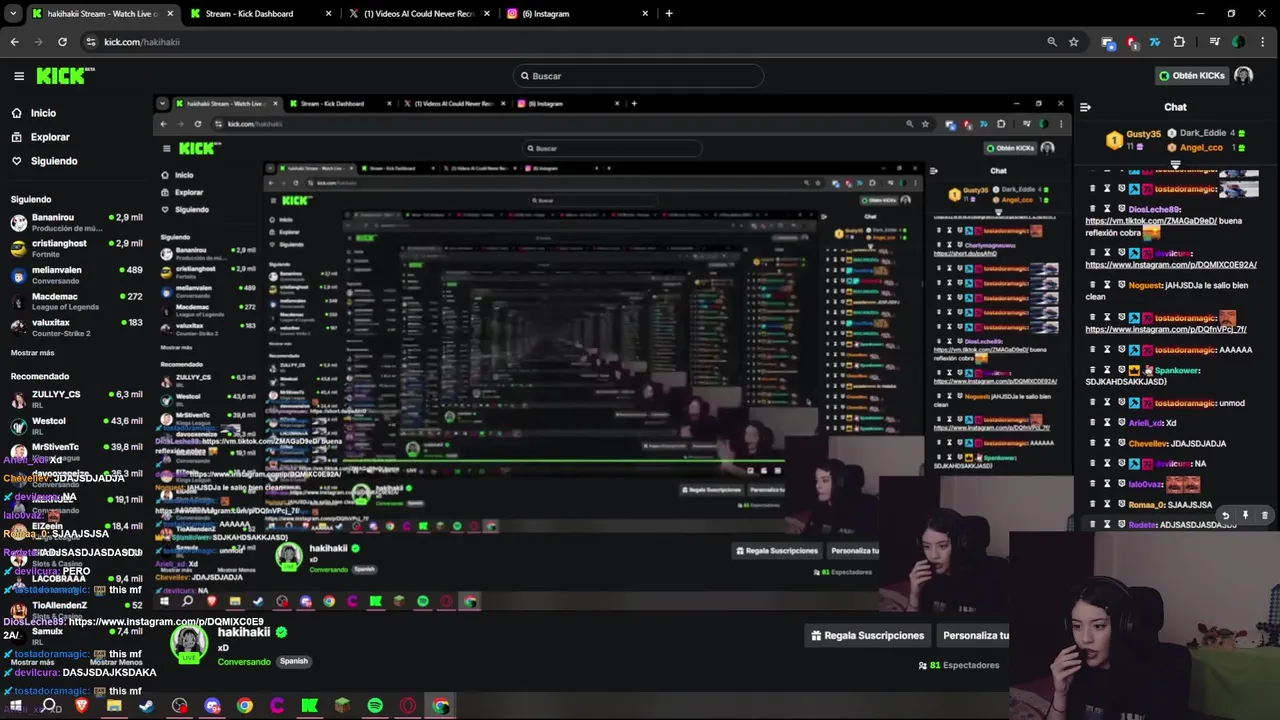The image size is (1280, 720).
Task: Timeout Chevellev using the hourglass icon
Action: coord(1107,443)
